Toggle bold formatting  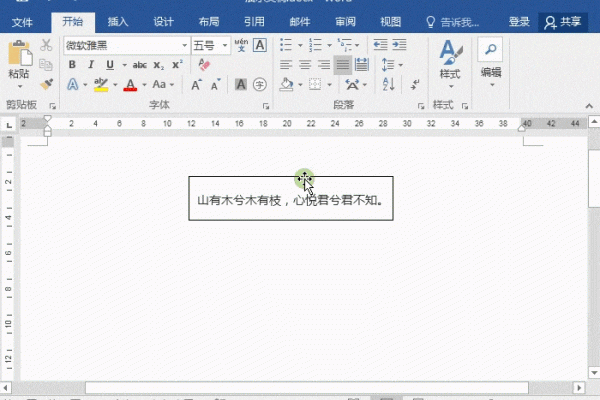[72, 65]
